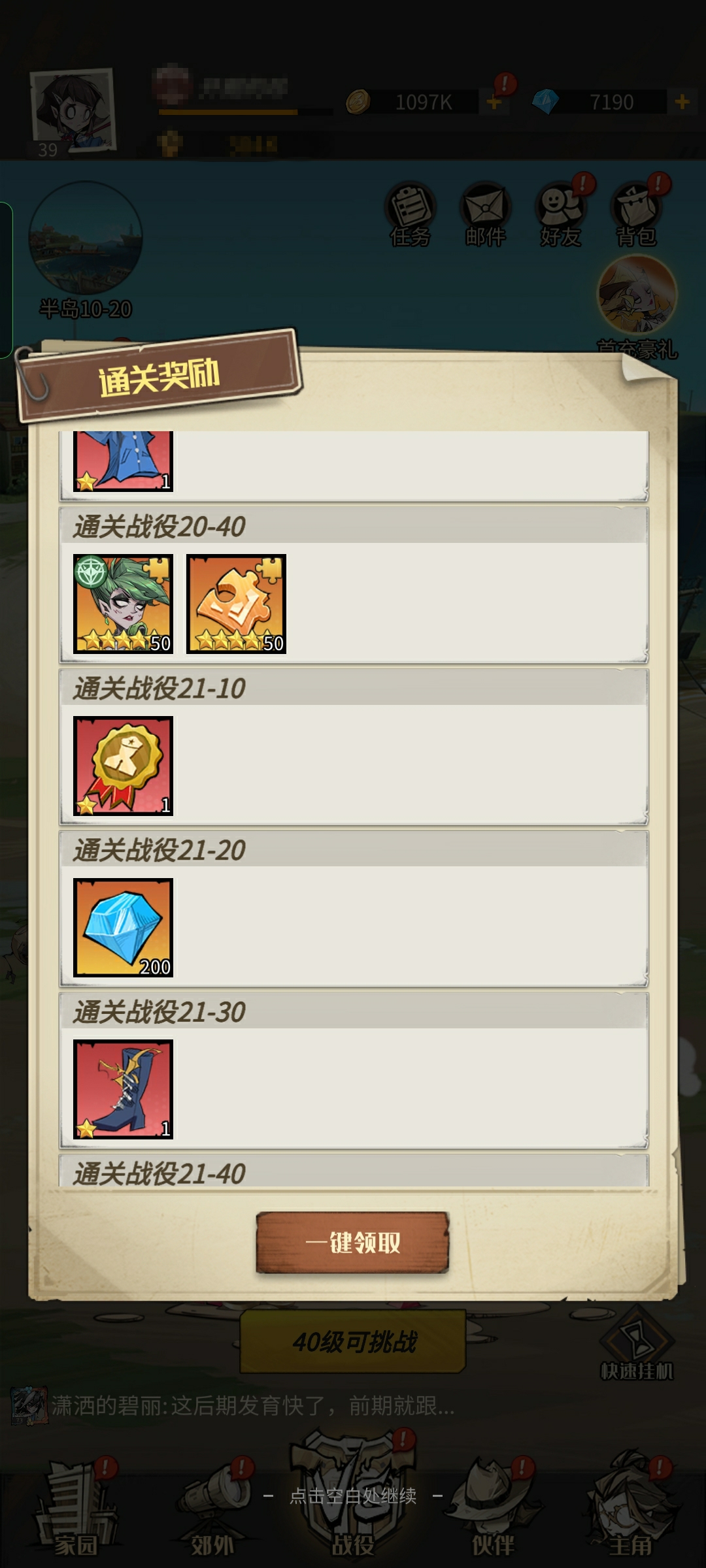706x1568 pixels.
Task: Open the 任务 quests icon
Action: pos(411,214)
